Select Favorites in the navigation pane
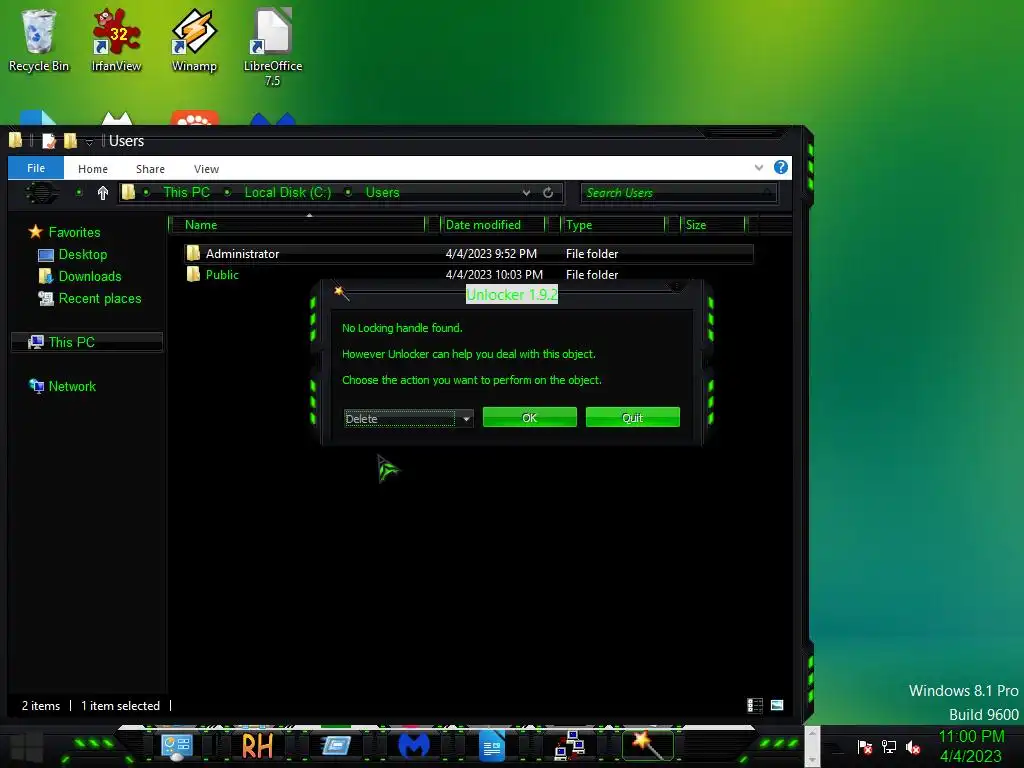This screenshot has width=1024, height=768. [x=64, y=232]
